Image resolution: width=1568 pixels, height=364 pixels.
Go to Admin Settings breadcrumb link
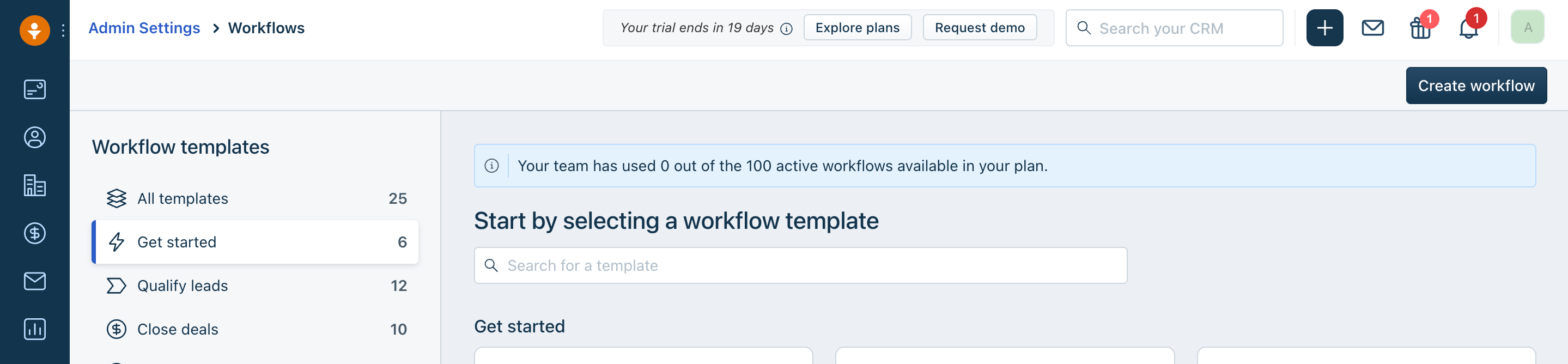[x=144, y=28]
